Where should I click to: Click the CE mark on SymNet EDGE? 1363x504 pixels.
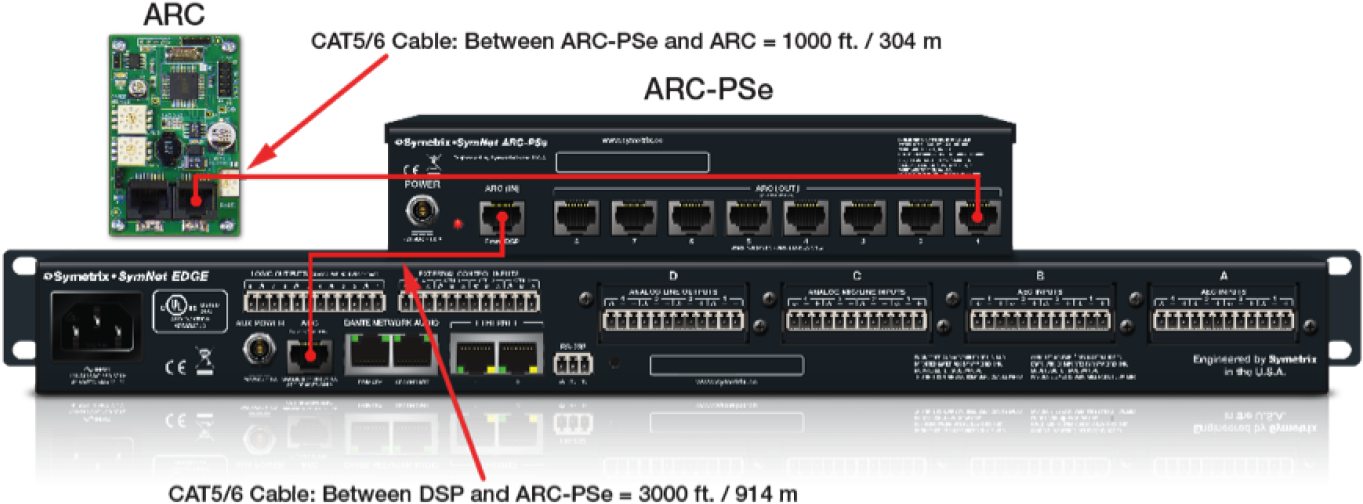pos(174,366)
